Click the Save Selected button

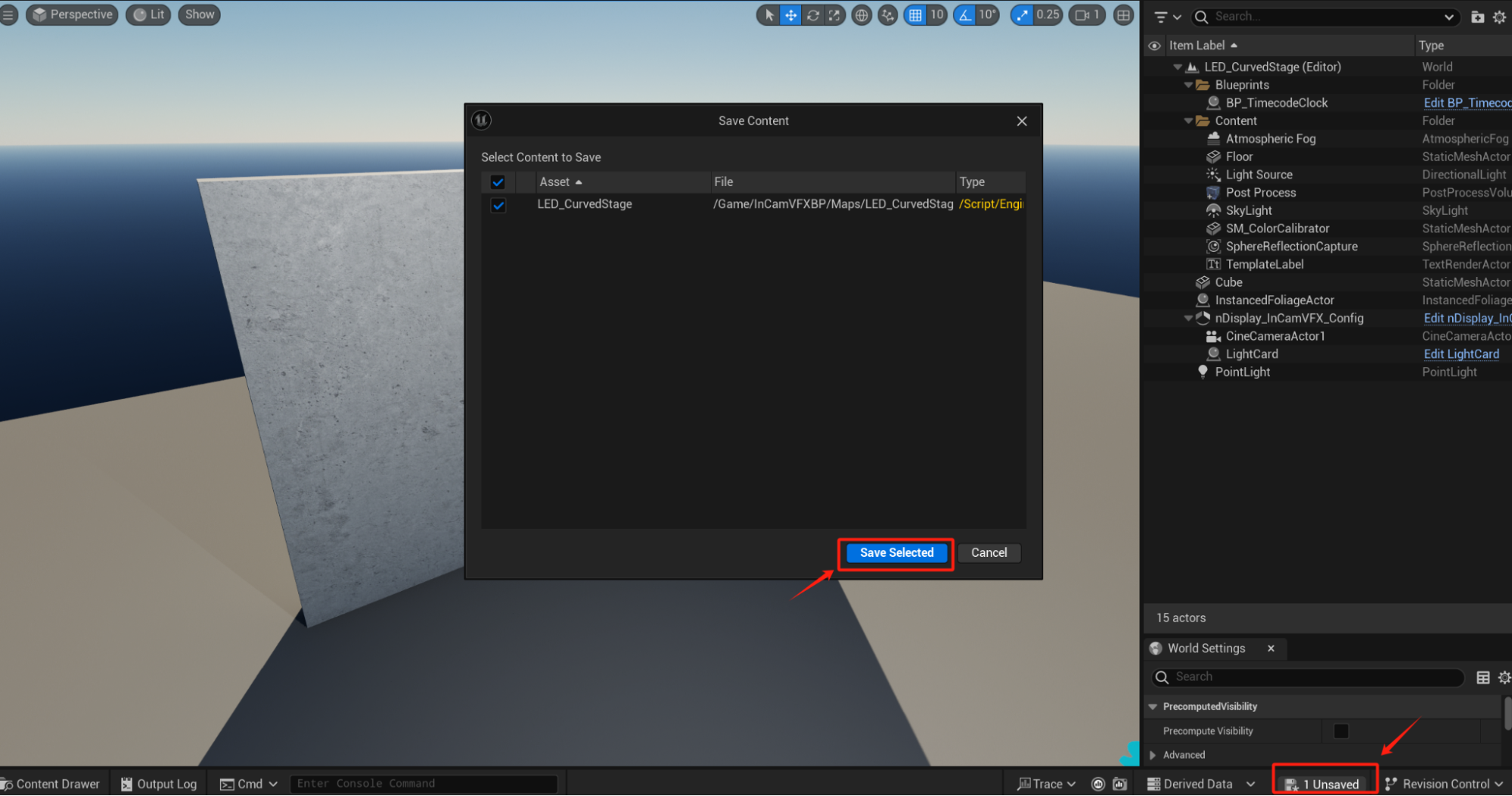coord(896,553)
